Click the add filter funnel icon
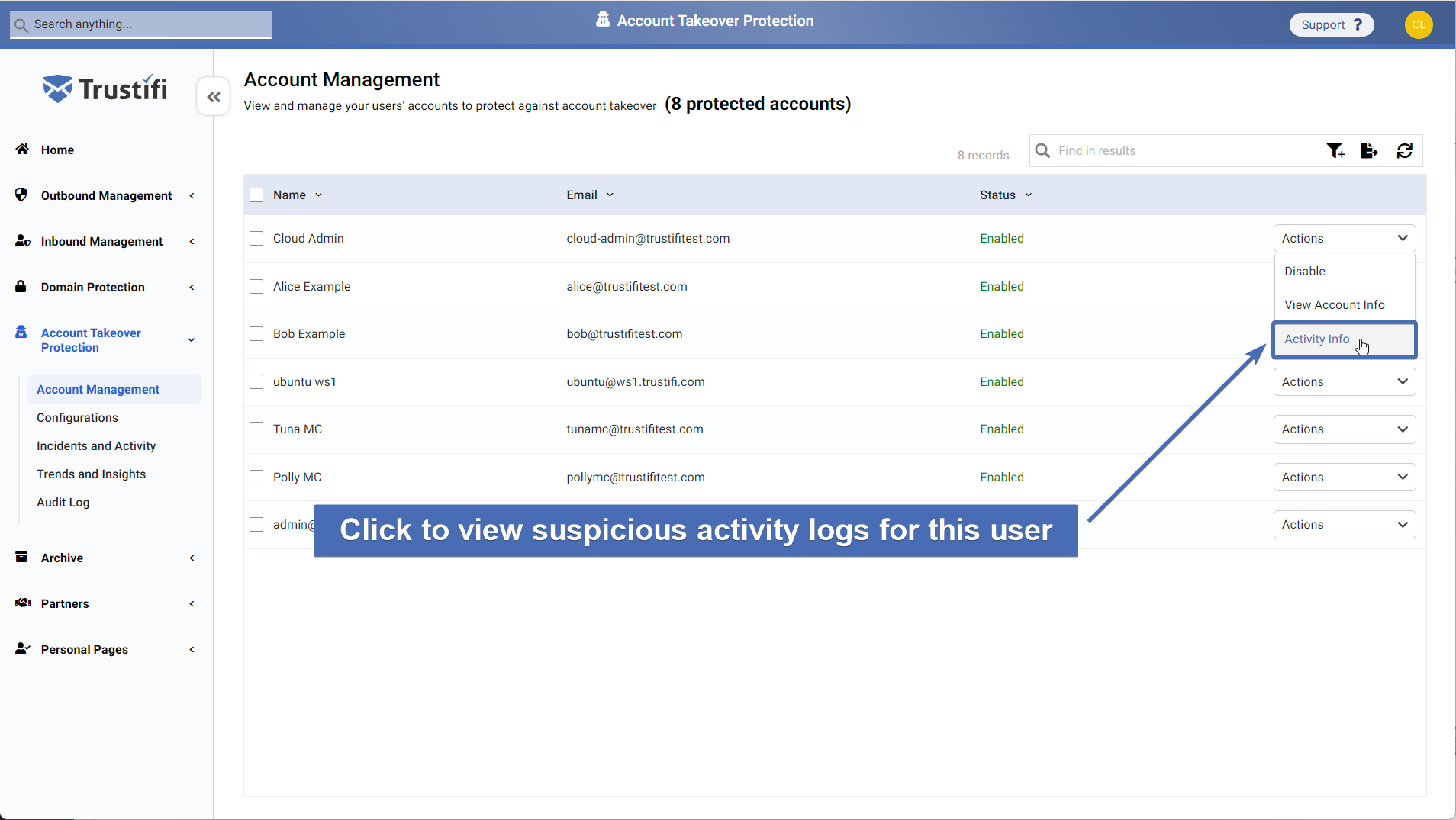Screen dimensions: 1456x820 click(1335, 151)
